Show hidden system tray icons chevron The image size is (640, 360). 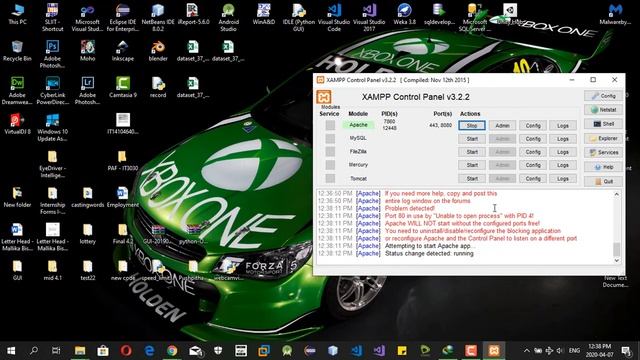(527, 350)
